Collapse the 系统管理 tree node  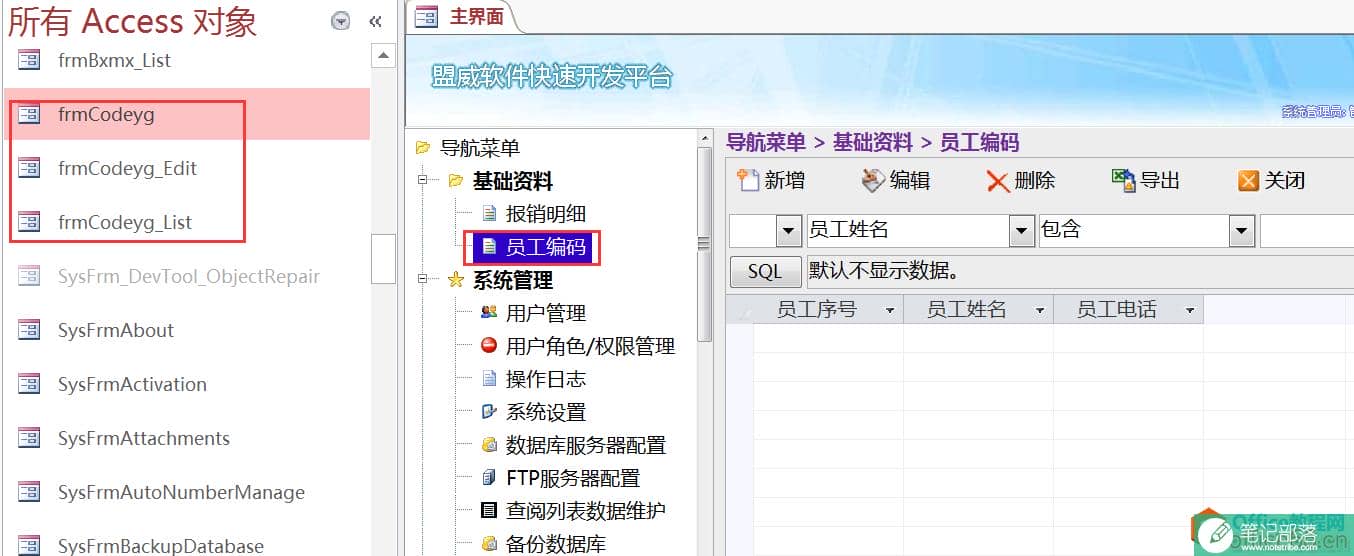423,280
